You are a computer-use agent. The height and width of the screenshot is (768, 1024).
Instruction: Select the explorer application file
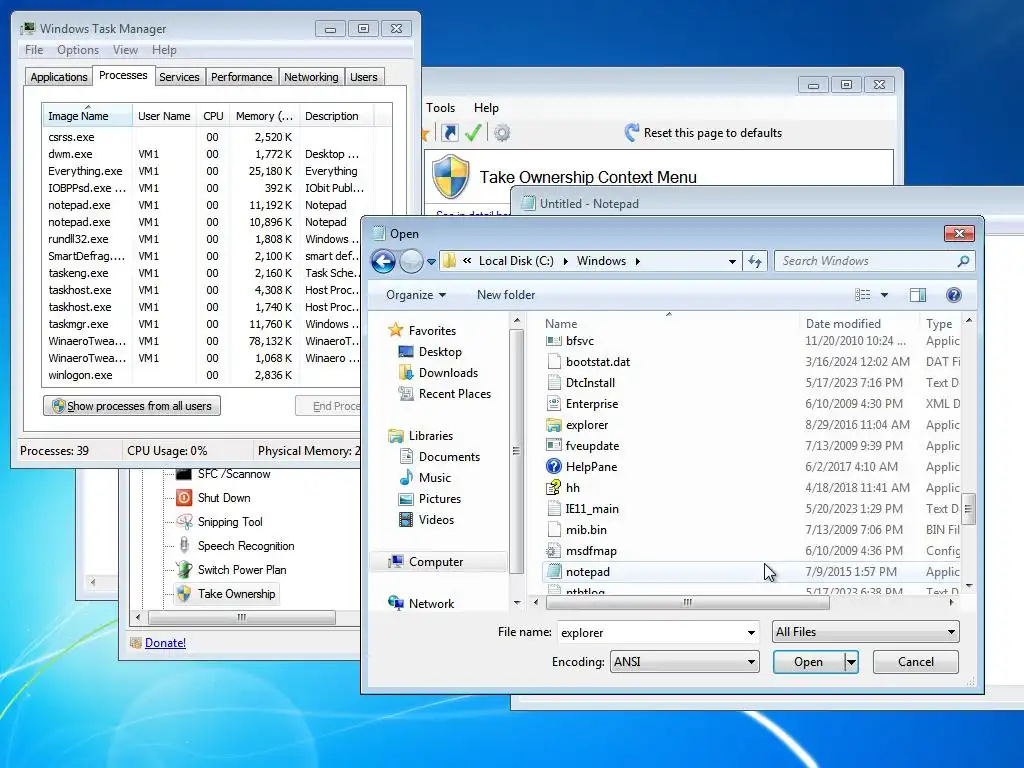[x=587, y=425]
